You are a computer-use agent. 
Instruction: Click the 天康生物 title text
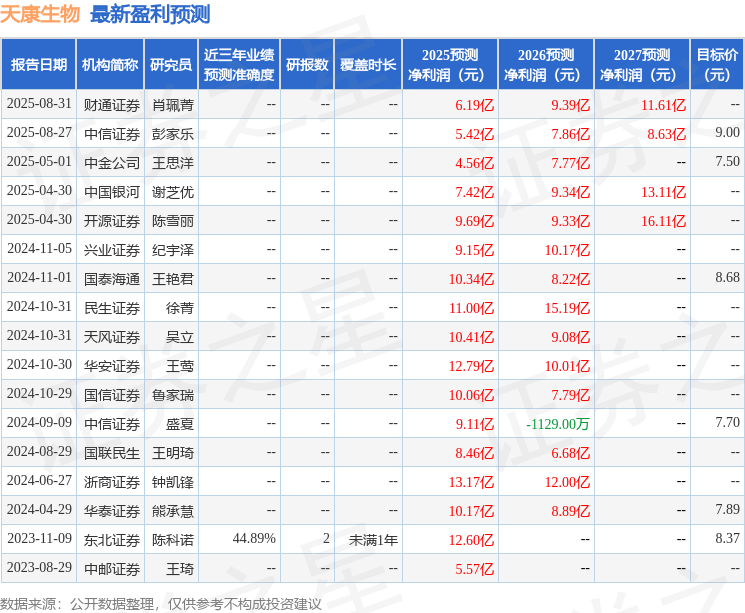pos(40,14)
